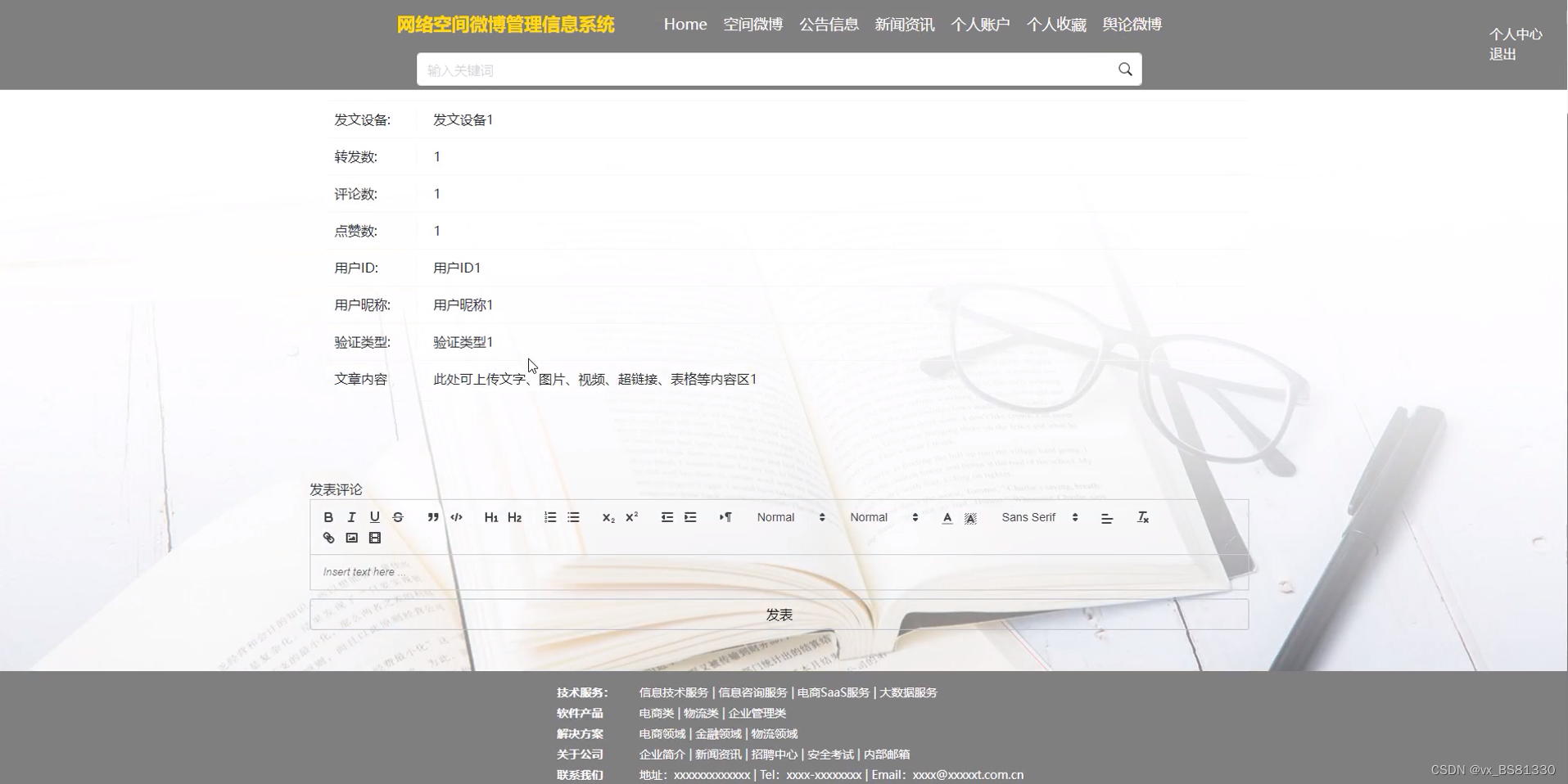Apply Heading 1 style
This screenshot has height=784, width=1568.
pyautogui.click(x=491, y=517)
